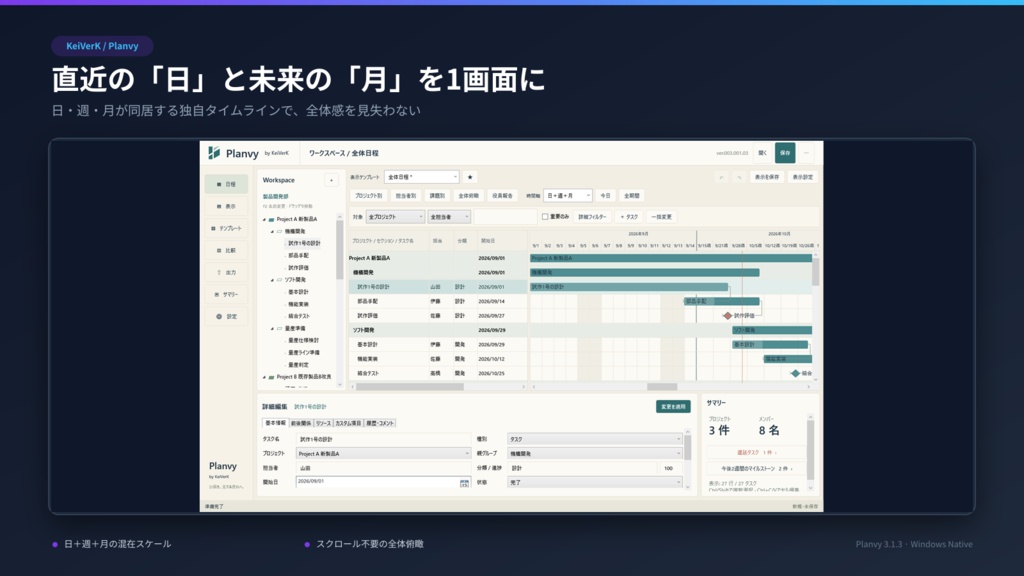Switch to the カスタム項目 tab
The width and height of the screenshot is (1024, 576).
pos(348,423)
